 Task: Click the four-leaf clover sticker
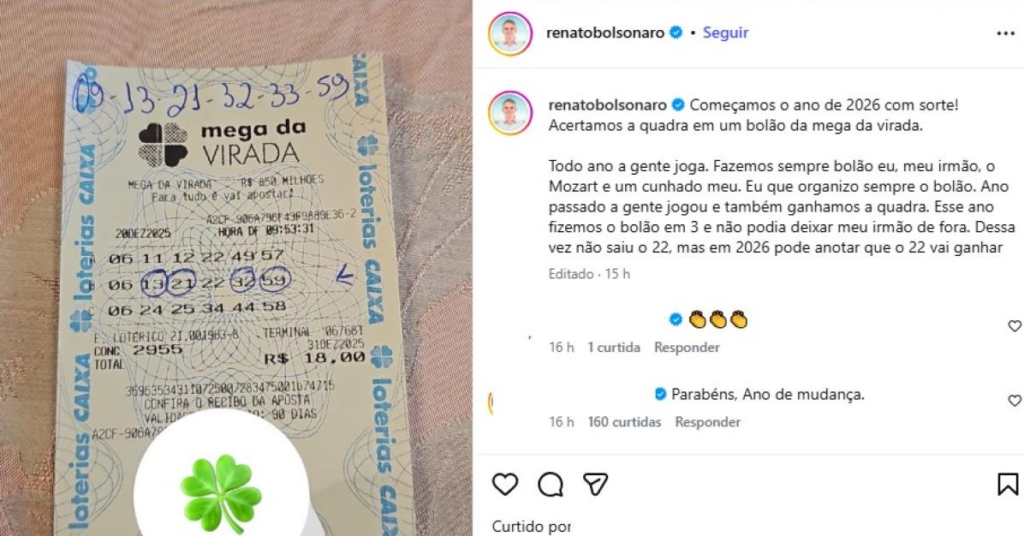pyautogui.click(x=221, y=494)
